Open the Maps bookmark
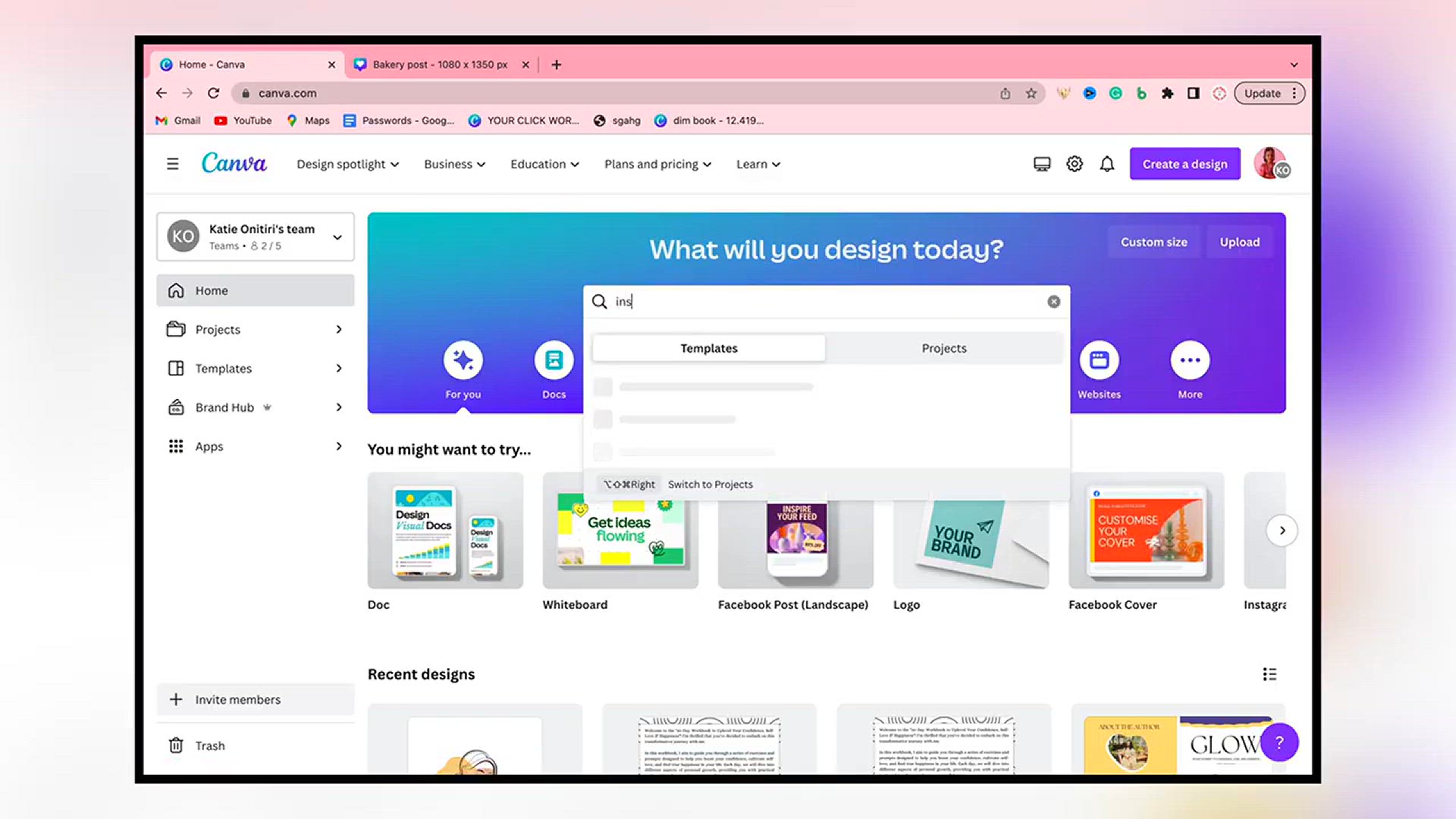The width and height of the screenshot is (1456, 819). tap(308, 121)
